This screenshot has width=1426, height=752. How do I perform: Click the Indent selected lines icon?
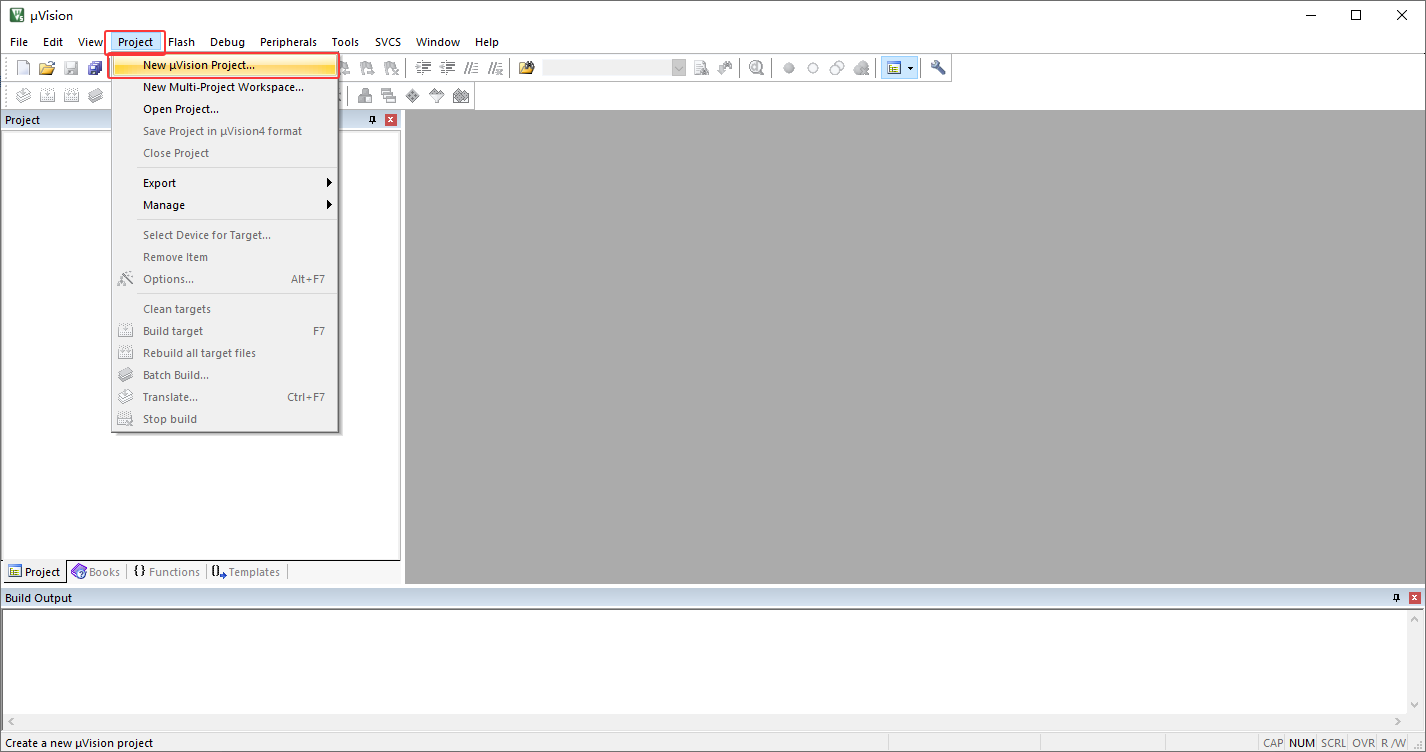pyautogui.click(x=423, y=68)
